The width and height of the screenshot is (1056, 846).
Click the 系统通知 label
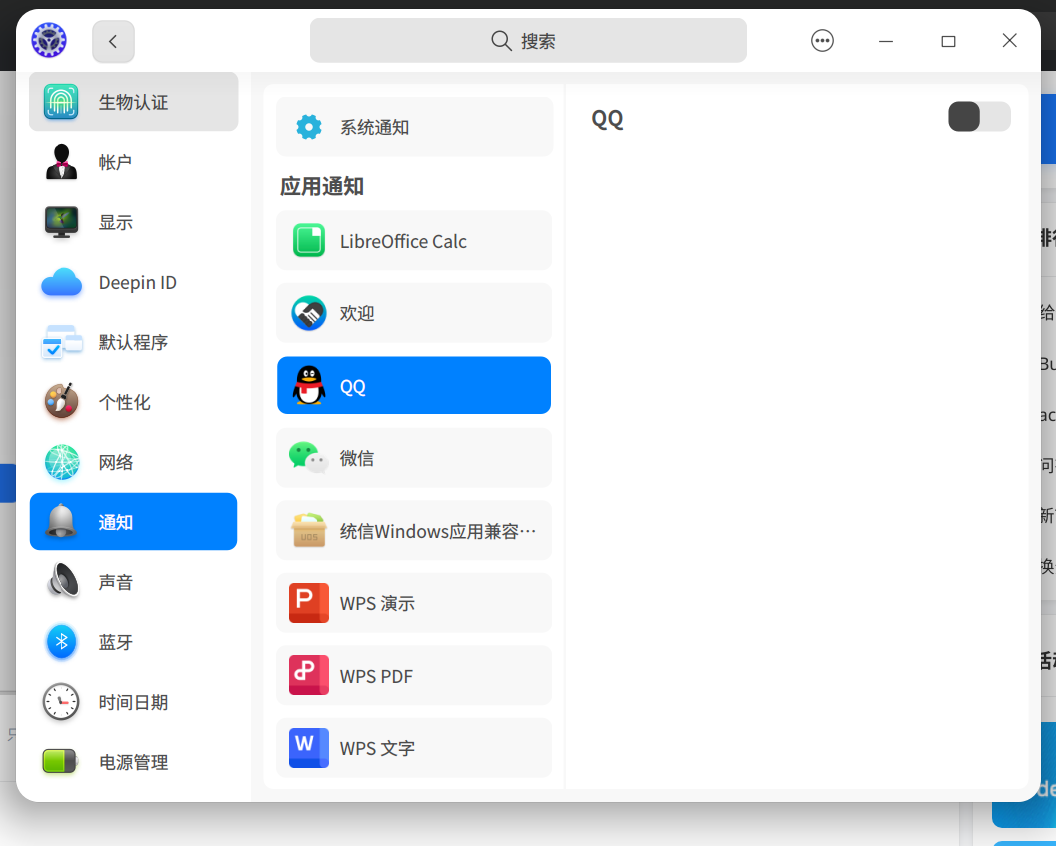374,127
